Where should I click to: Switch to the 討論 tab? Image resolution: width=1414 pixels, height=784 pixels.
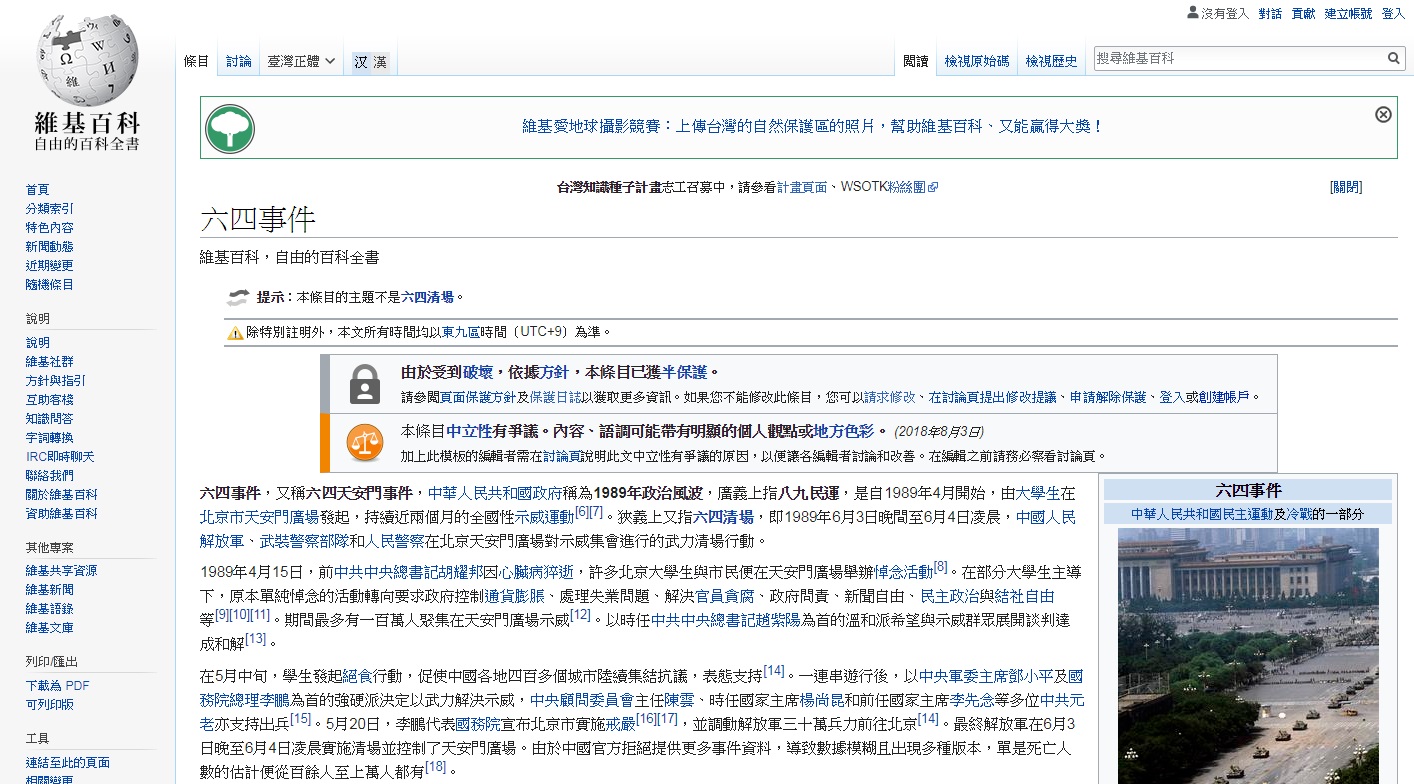[x=240, y=60]
